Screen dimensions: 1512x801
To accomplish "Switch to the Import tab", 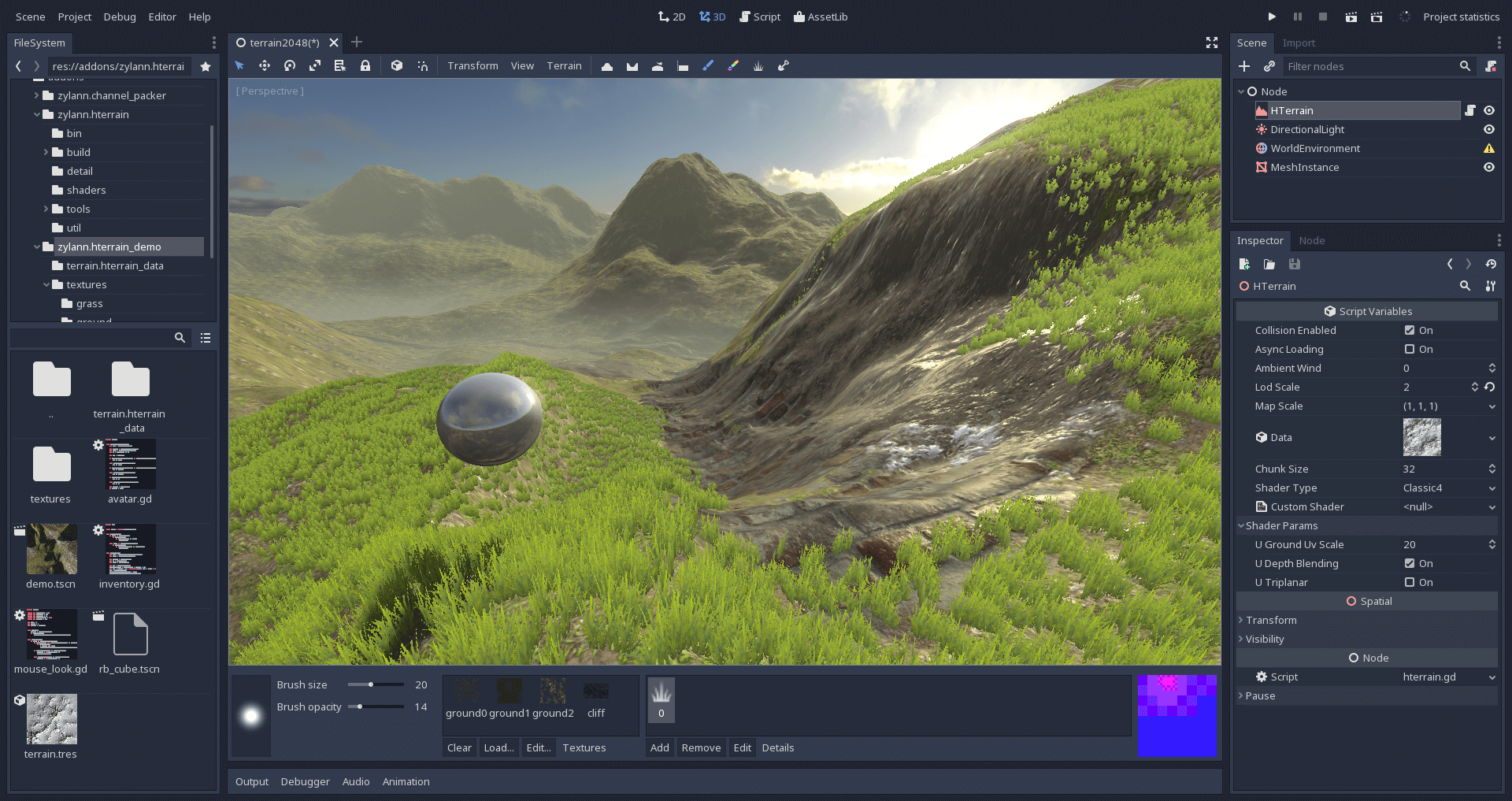I will 1299,43.
